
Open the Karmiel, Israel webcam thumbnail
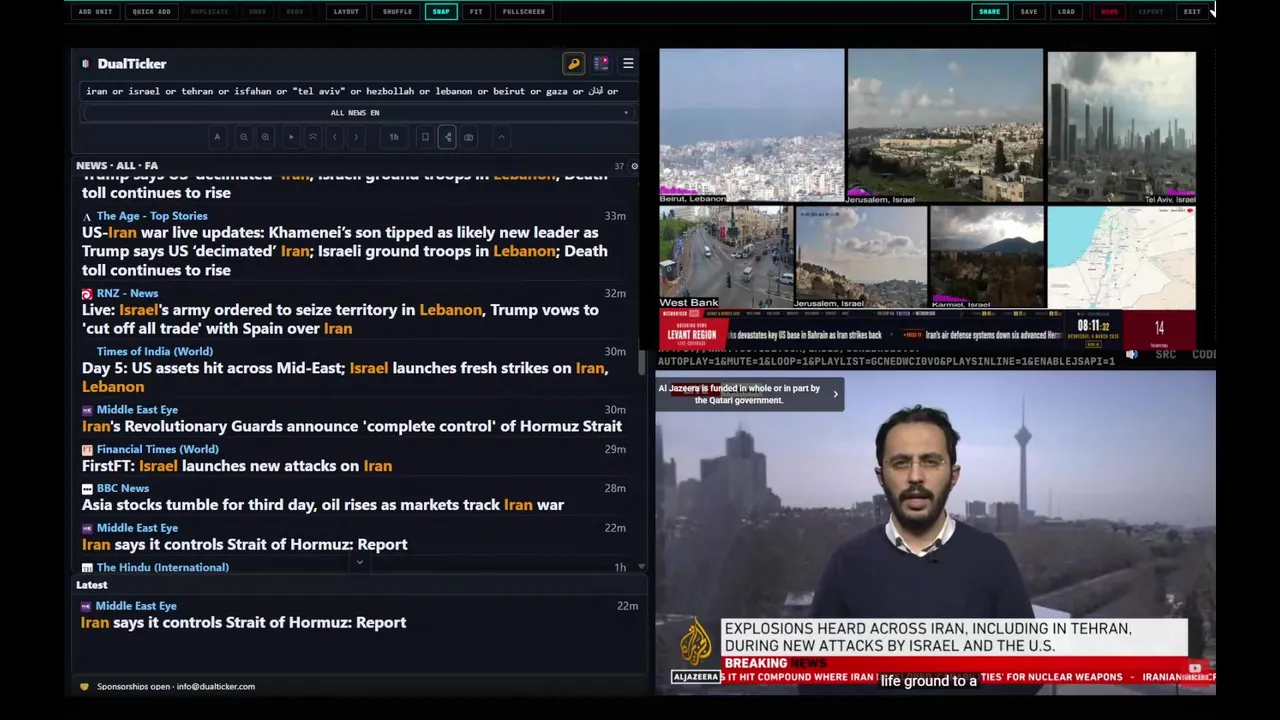coord(986,257)
